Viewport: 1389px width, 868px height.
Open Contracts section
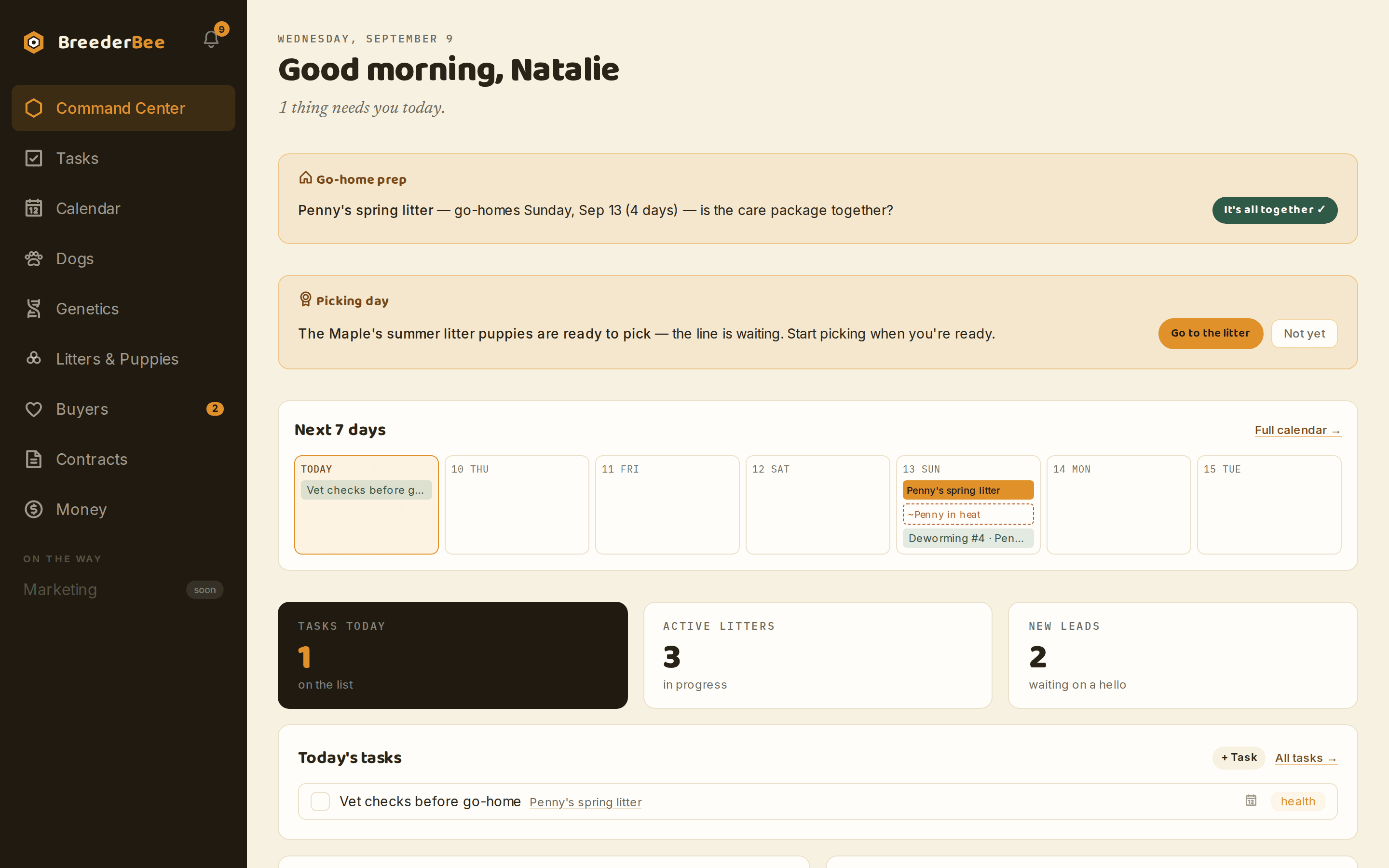[x=123, y=459]
